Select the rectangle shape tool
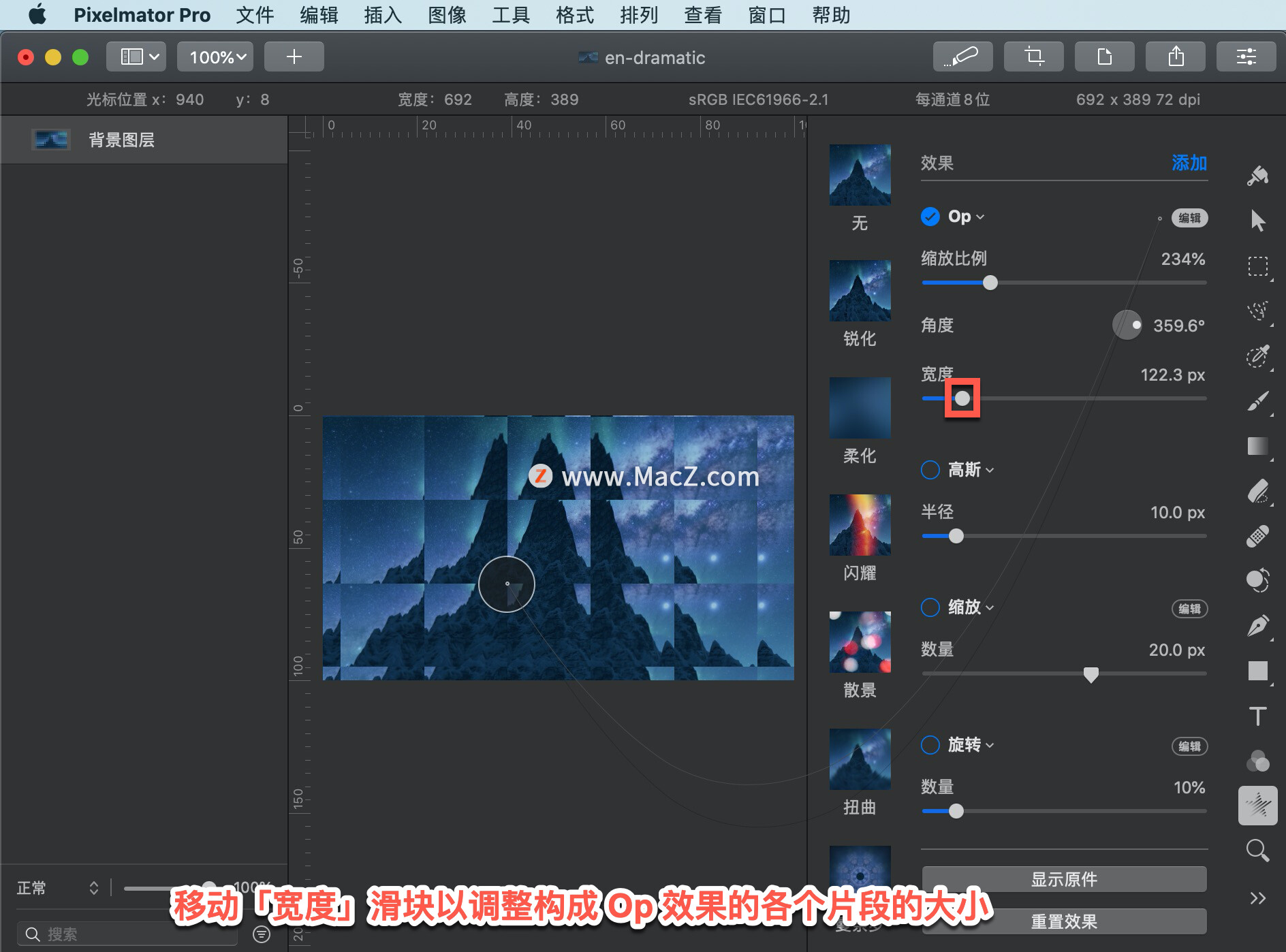Image resolution: width=1286 pixels, height=952 pixels. tap(1257, 671)
